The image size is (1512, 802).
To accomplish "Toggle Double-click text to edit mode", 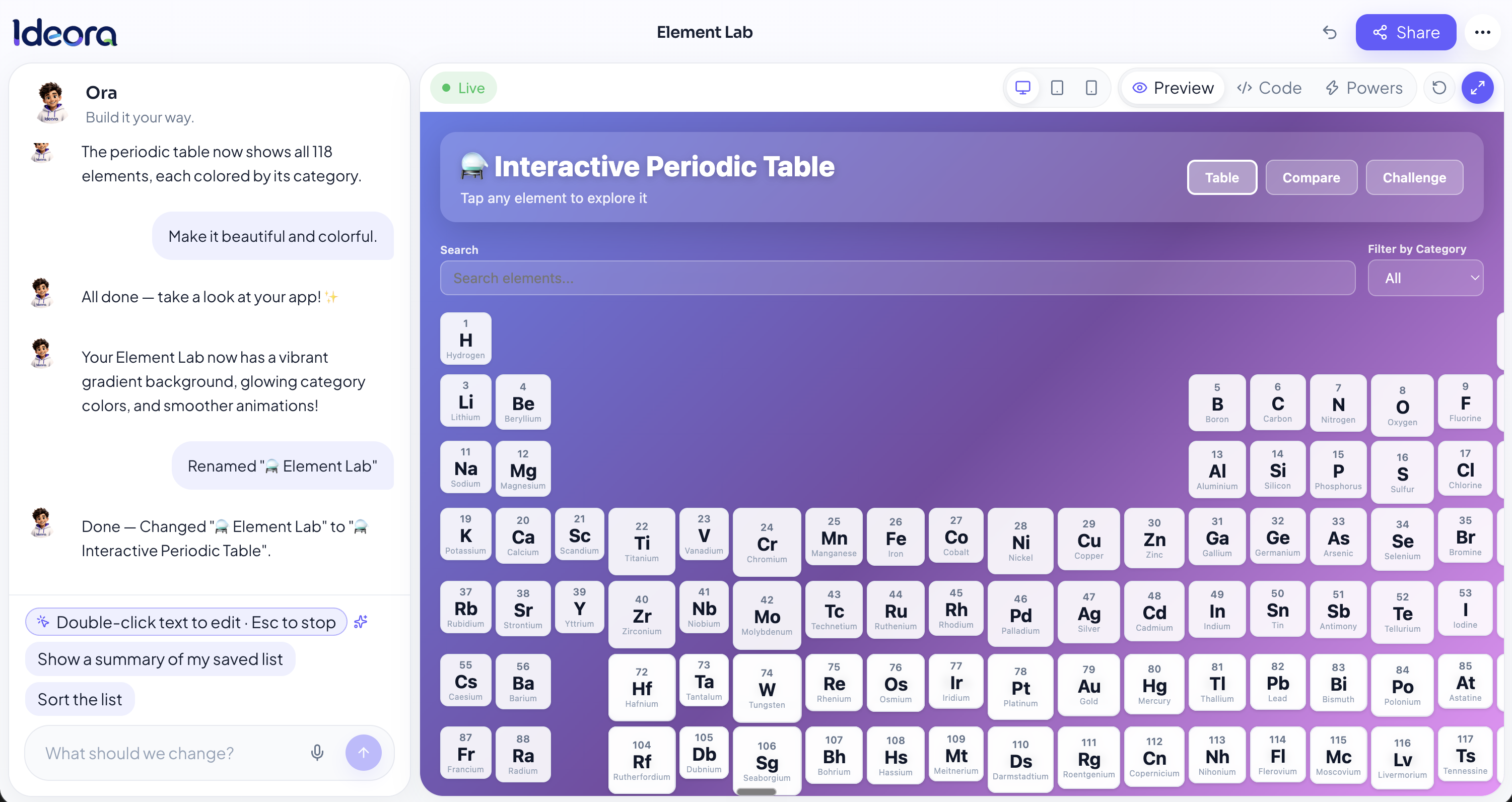I will (x=186, y=622).
